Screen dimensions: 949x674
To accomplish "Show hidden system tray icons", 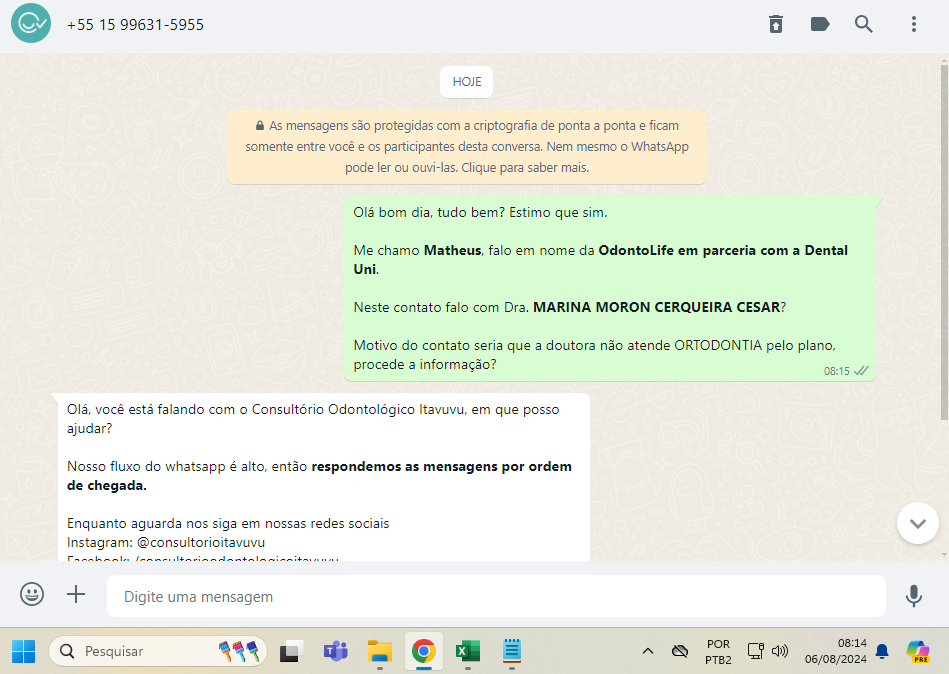I will [x=648, y=652].
